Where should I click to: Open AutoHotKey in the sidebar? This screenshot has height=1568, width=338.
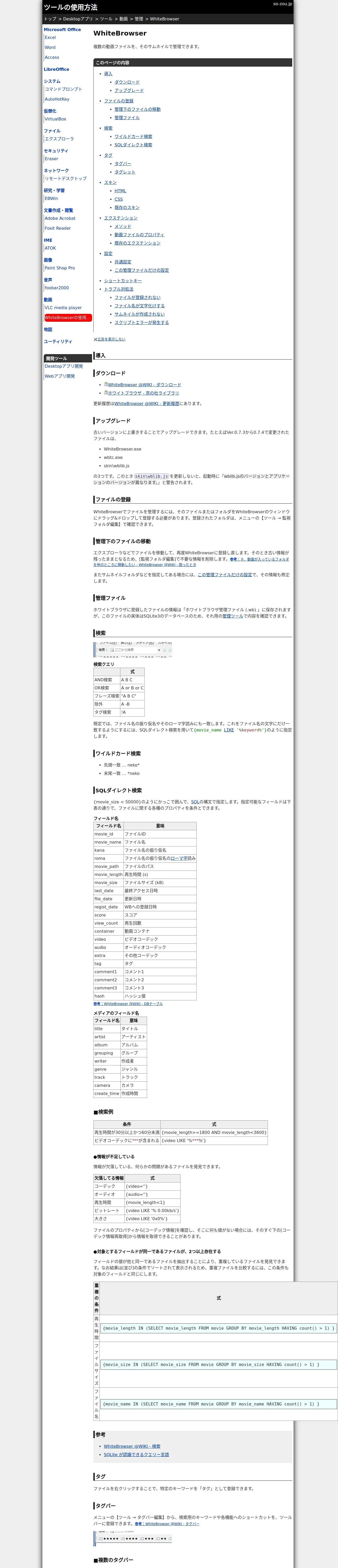57,99
